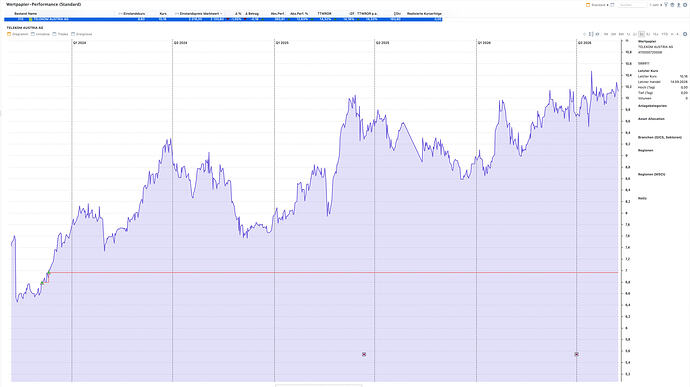The height and width of the screenshot is (387, 690).
Task: Click event marker near Q3 2025 line
Action: (x=364, y=354)
